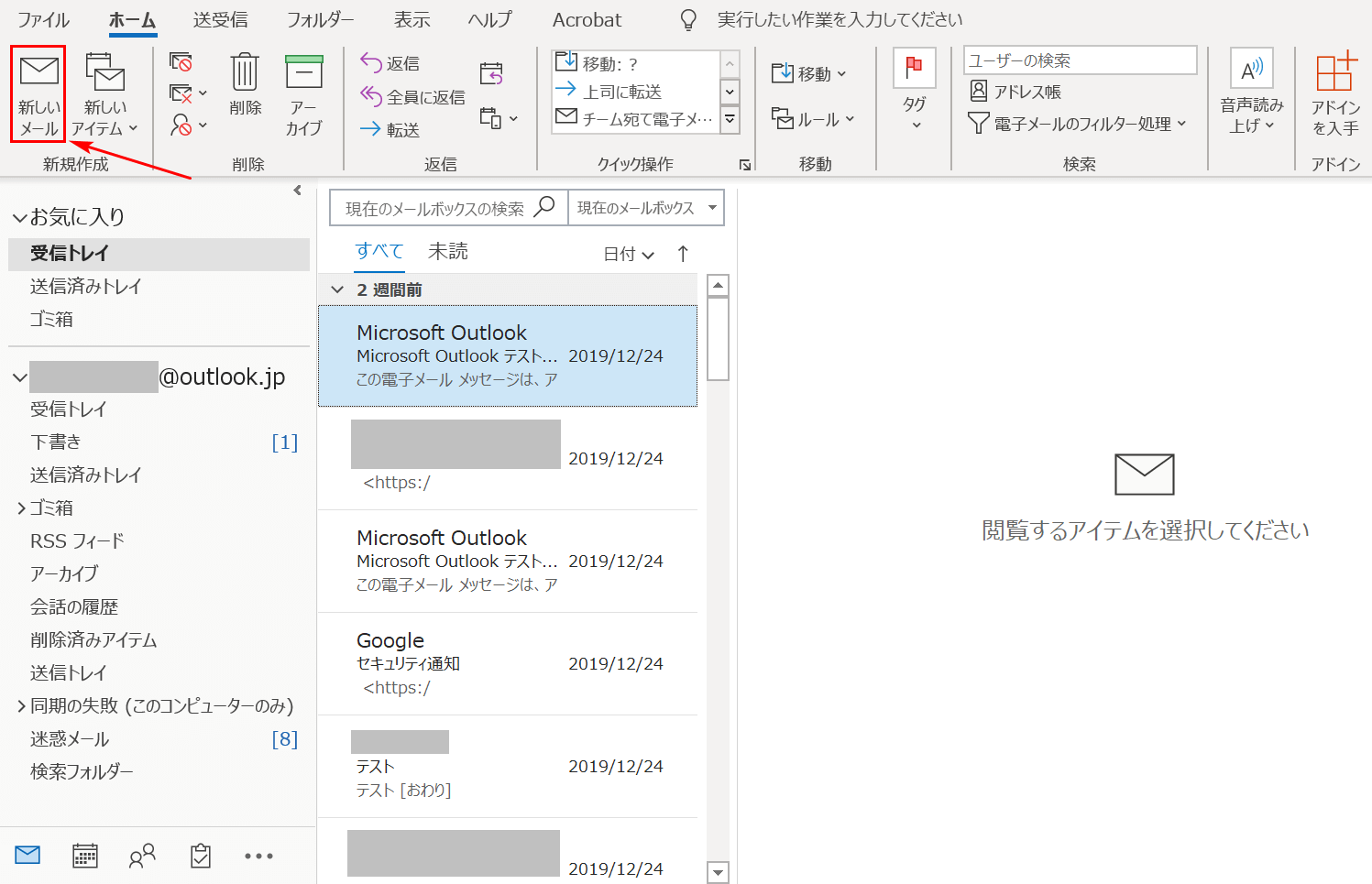This screenshot has height=884, width=1372.
Task: Delete message with 削除 trash icon
Action: coord(245,84)
